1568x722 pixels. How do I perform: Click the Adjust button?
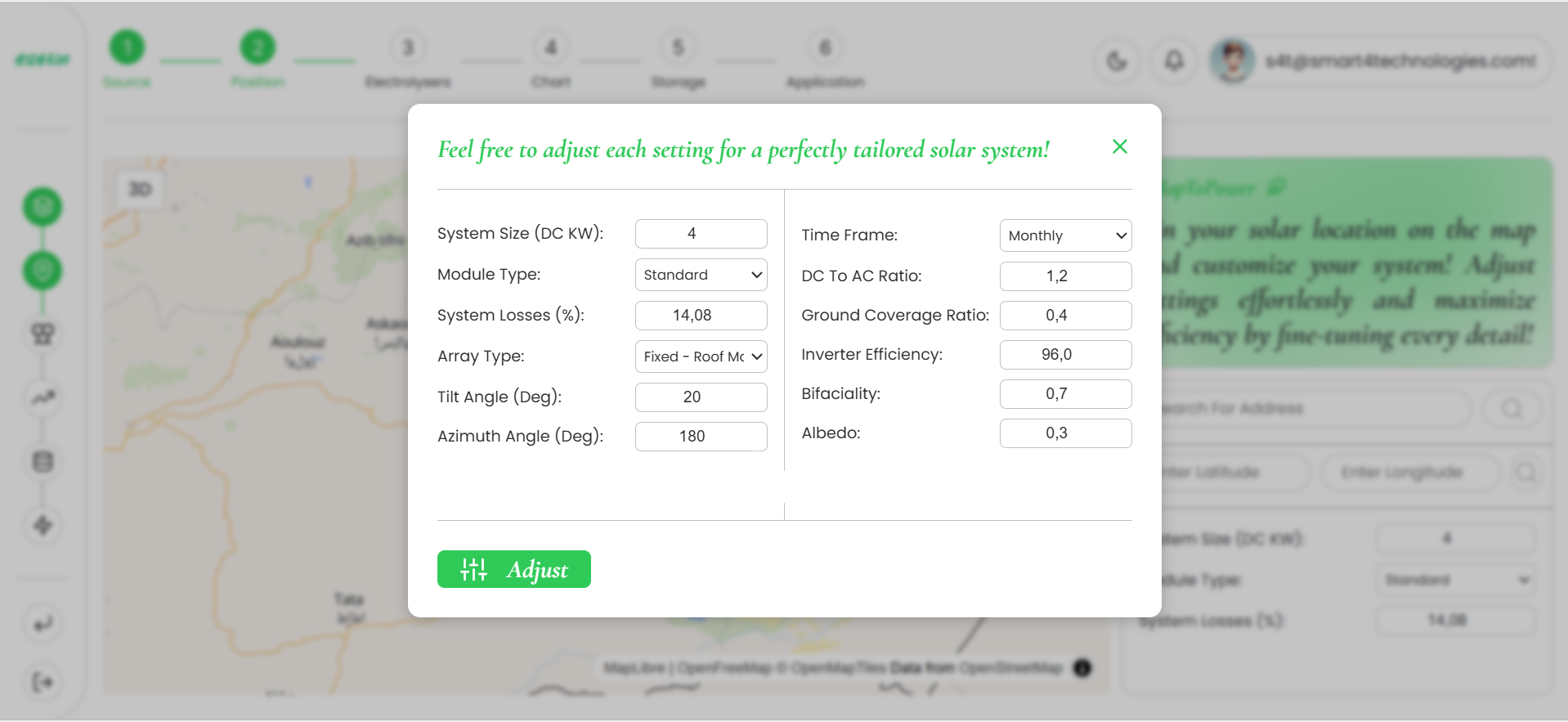[513, 569]
